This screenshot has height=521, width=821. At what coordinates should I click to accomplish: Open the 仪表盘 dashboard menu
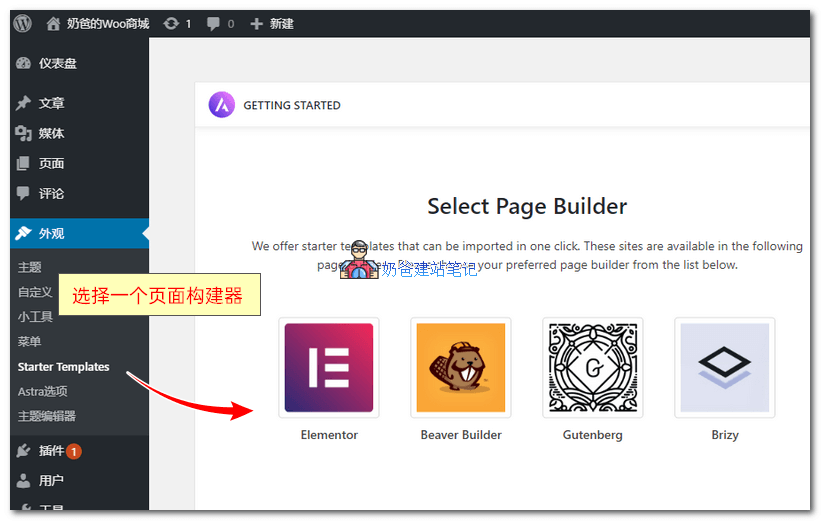tap(57, 63)
